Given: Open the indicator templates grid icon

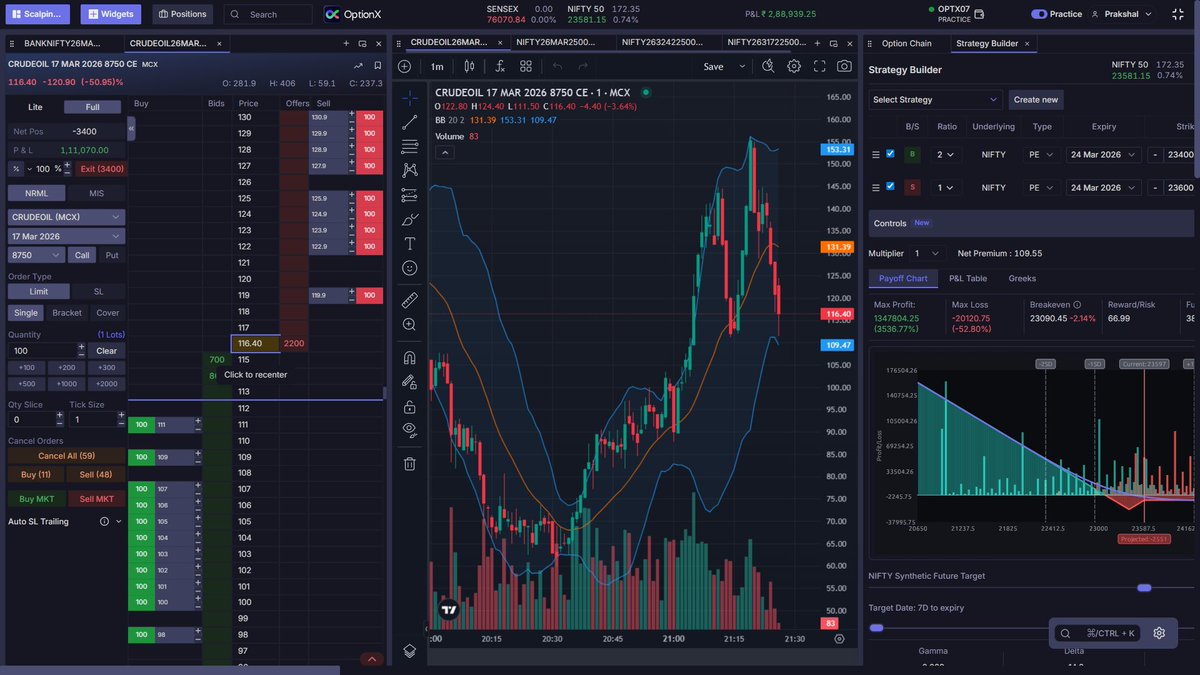Looking at the screenshot, I should 526,66.
